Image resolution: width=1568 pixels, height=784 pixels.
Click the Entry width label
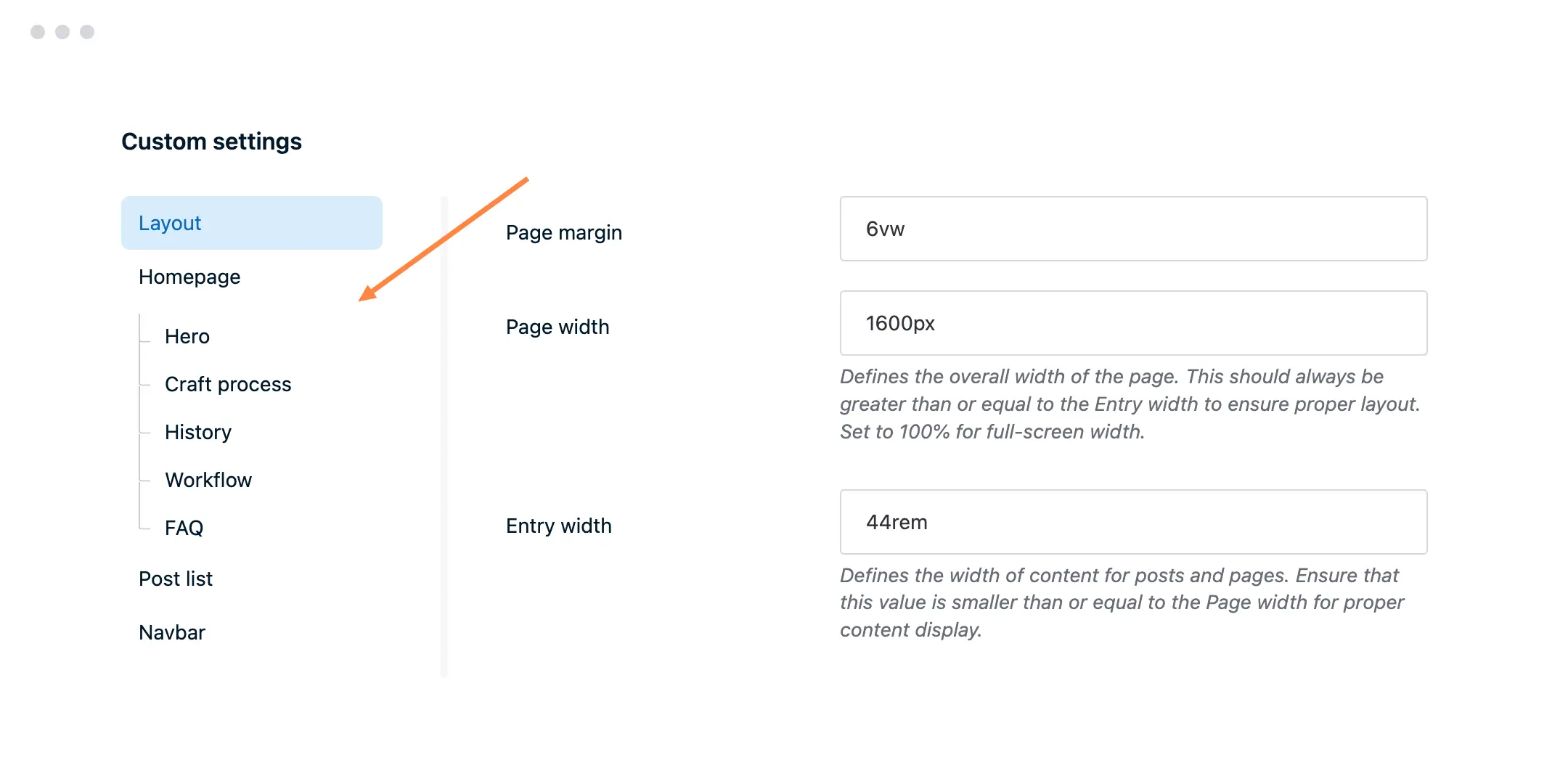pyautogui.click(x=559, y=526)
